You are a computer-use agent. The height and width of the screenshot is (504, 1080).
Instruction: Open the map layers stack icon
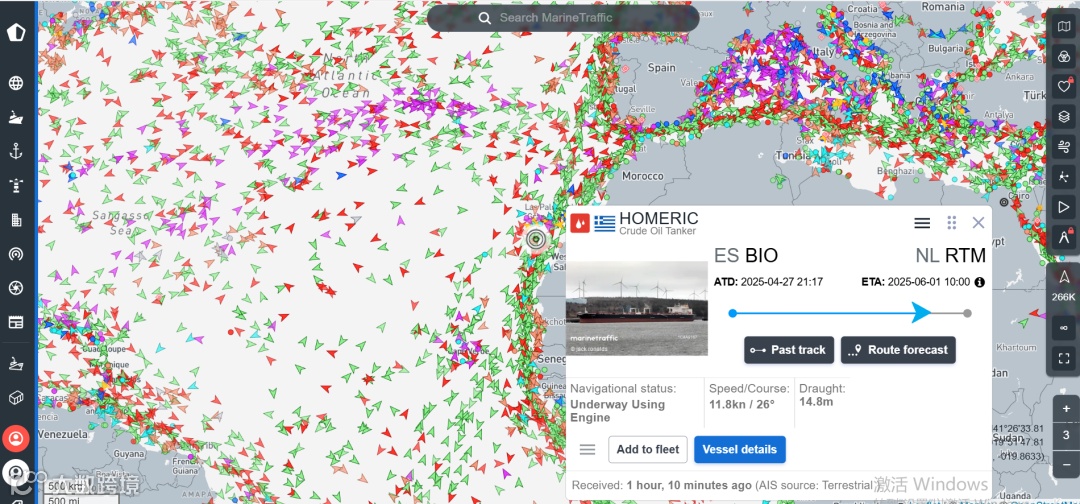[1064, 116]
